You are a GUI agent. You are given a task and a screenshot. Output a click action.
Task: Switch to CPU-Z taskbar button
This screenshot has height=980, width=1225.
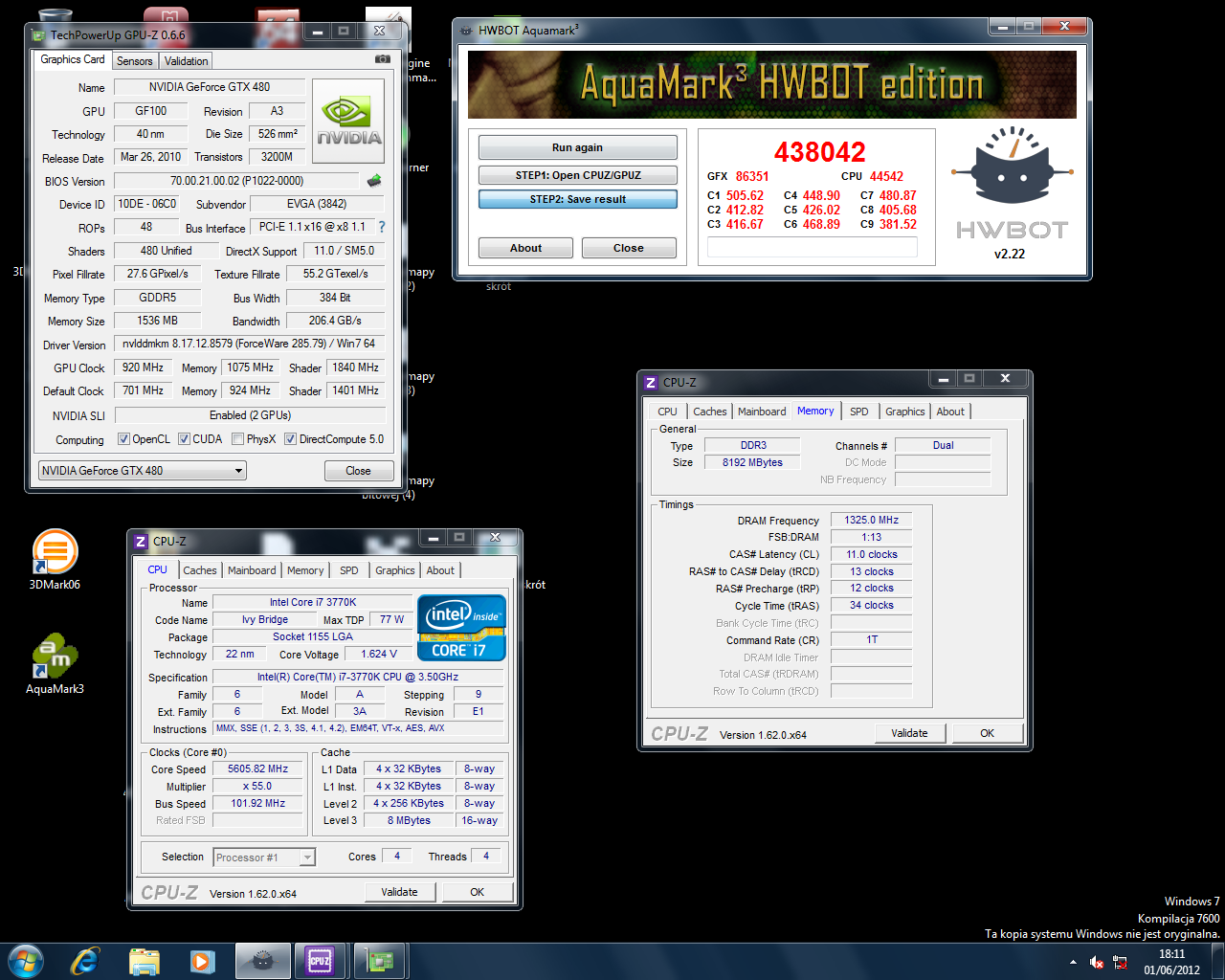(x=320, y=961)
